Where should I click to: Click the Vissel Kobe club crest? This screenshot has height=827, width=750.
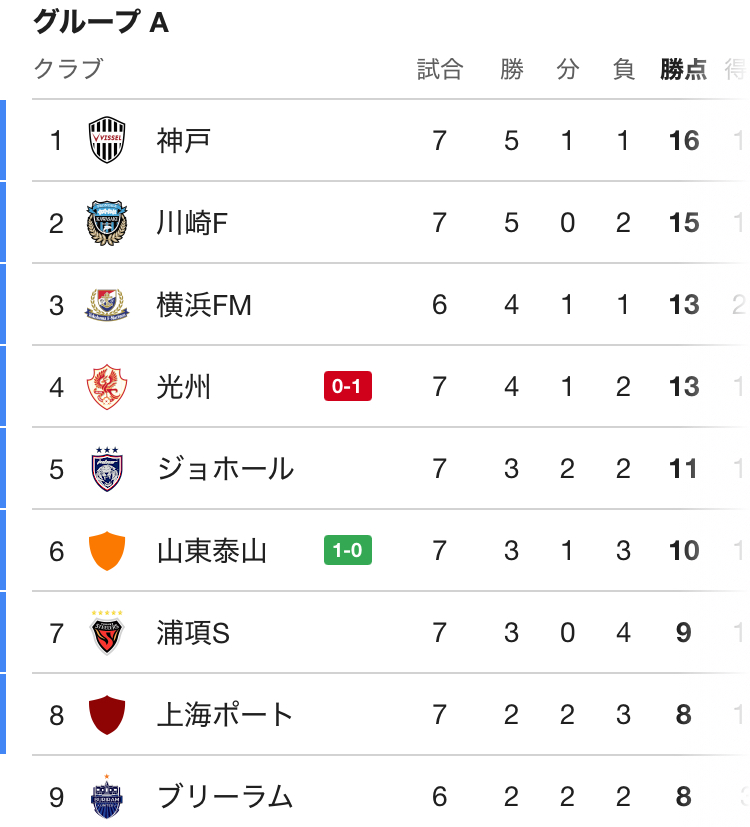click(106, 140)
